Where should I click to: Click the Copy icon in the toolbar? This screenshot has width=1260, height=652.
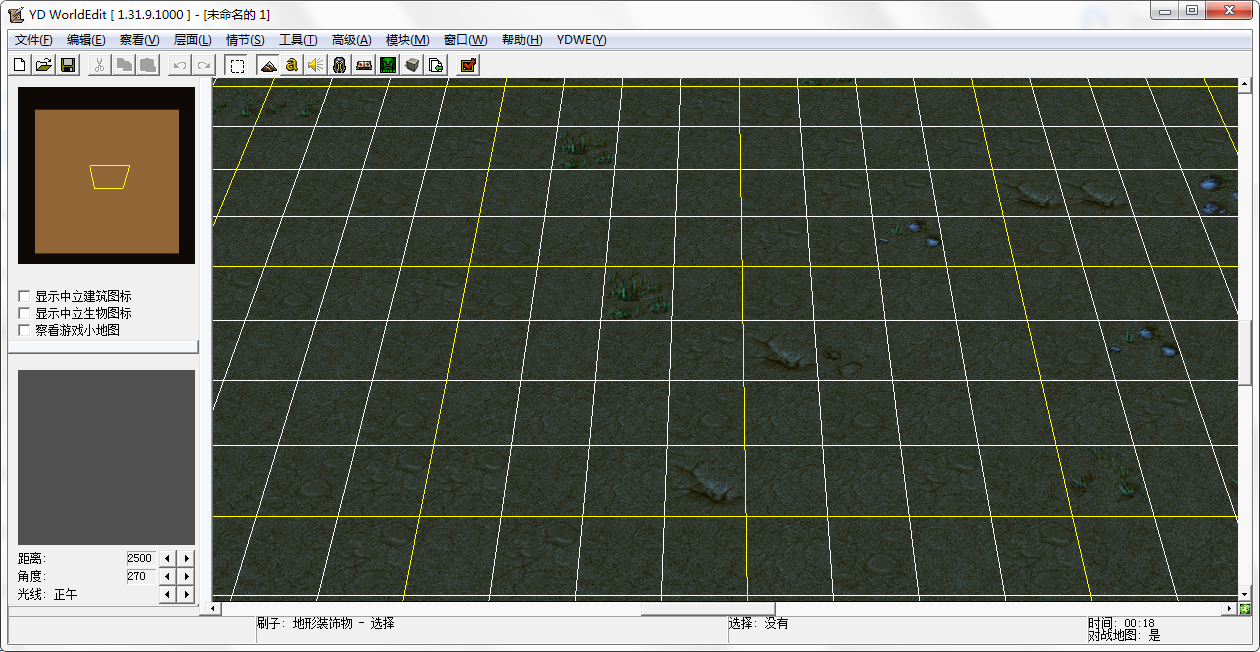123,65
